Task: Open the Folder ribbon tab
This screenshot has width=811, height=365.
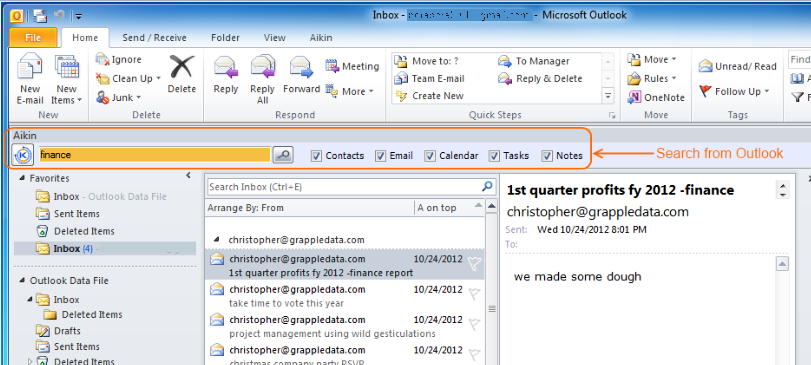Action: (225, 38)
